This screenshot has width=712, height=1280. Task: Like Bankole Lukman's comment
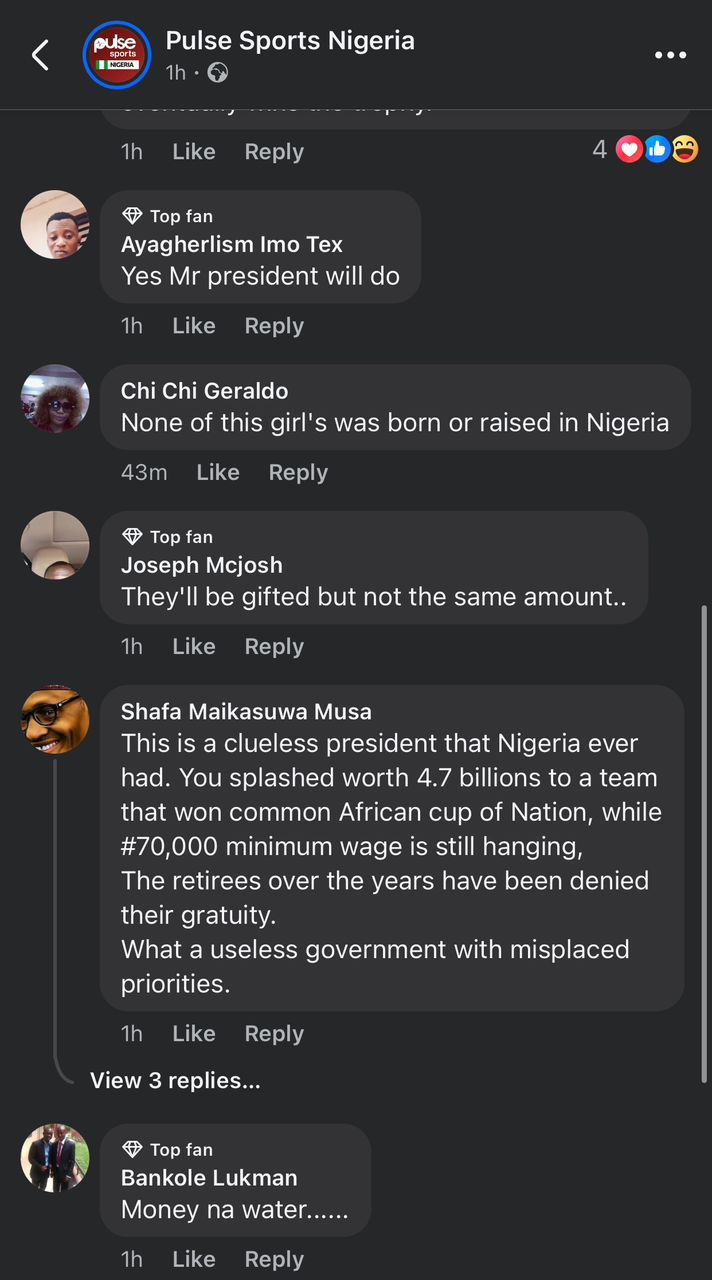point(193,1259)
